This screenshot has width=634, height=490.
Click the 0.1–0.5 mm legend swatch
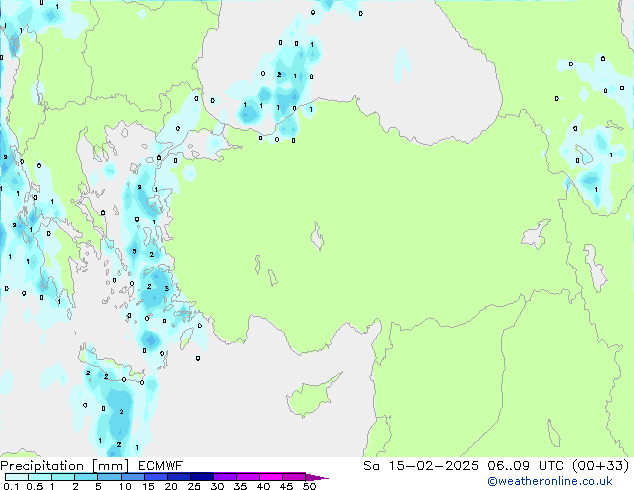pos(17,477)
